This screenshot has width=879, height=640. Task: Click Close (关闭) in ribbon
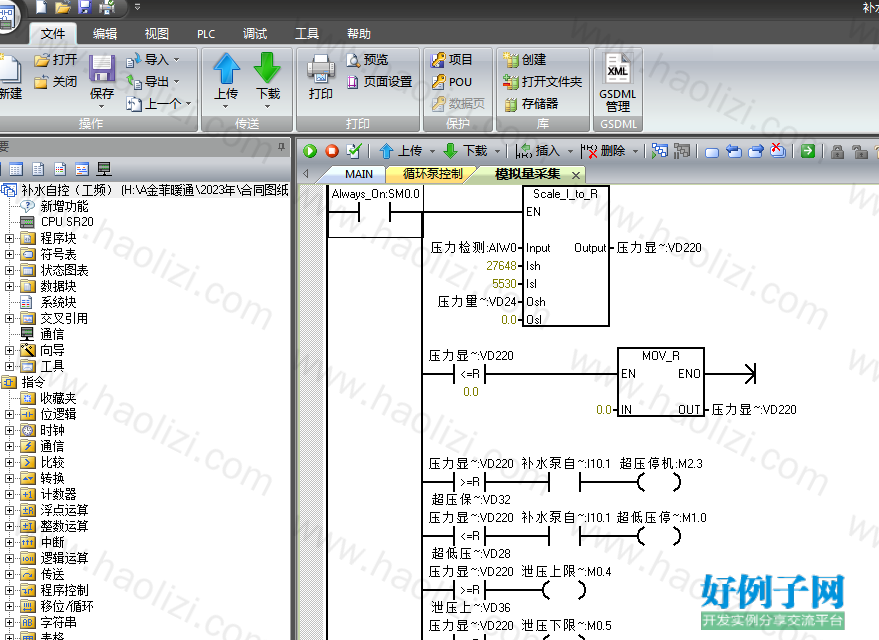pyautogui.click(x=55, y=82)
